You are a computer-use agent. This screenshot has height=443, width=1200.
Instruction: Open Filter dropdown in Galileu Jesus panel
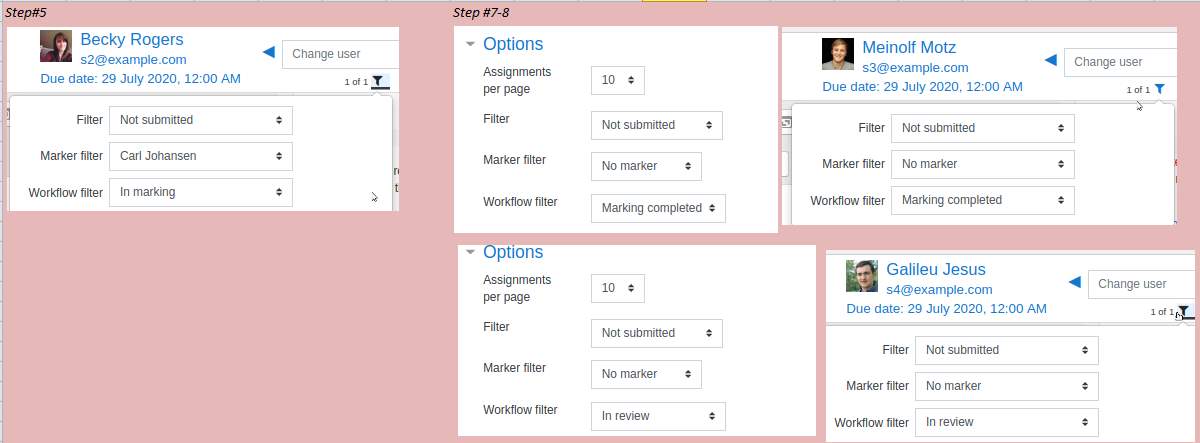(x=1007, y=350)
